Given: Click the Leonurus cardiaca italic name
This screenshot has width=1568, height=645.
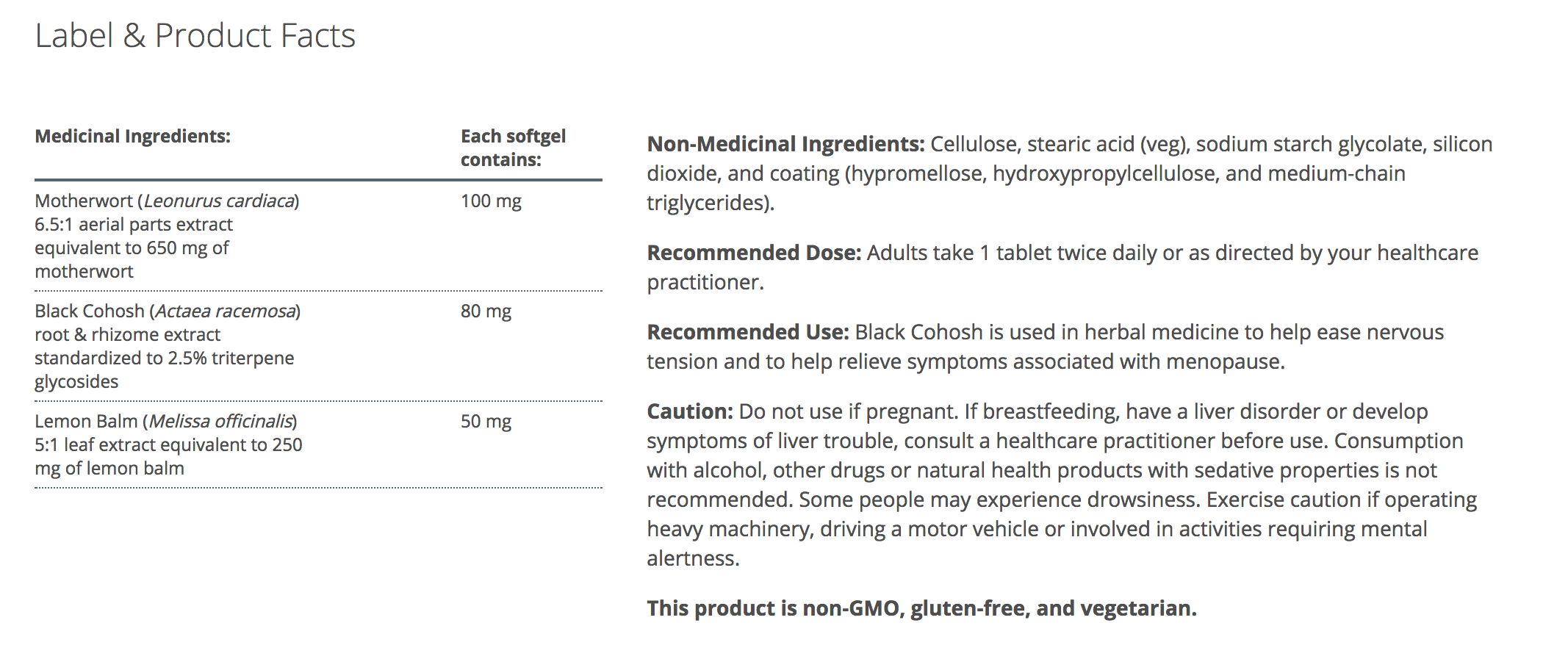Looking at the screenshot, I should (219, 201).
